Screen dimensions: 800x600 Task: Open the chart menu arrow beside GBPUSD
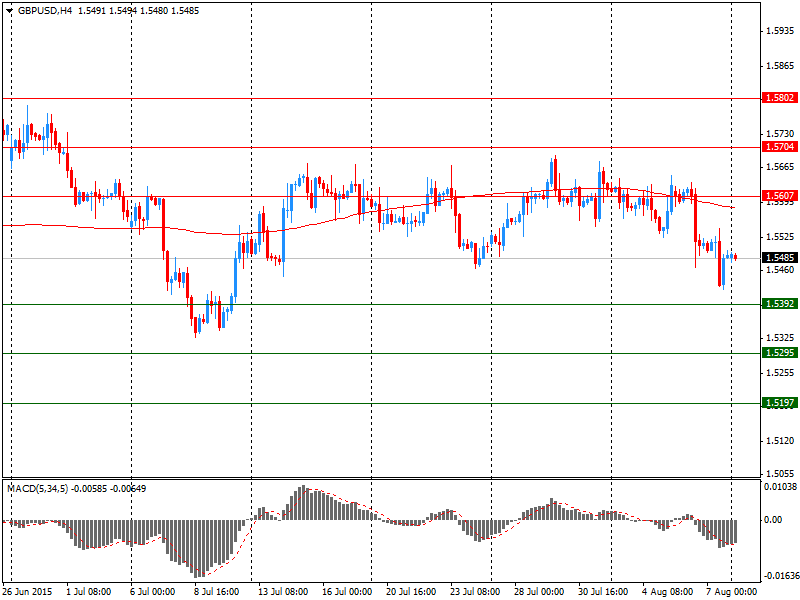point(10,11)
